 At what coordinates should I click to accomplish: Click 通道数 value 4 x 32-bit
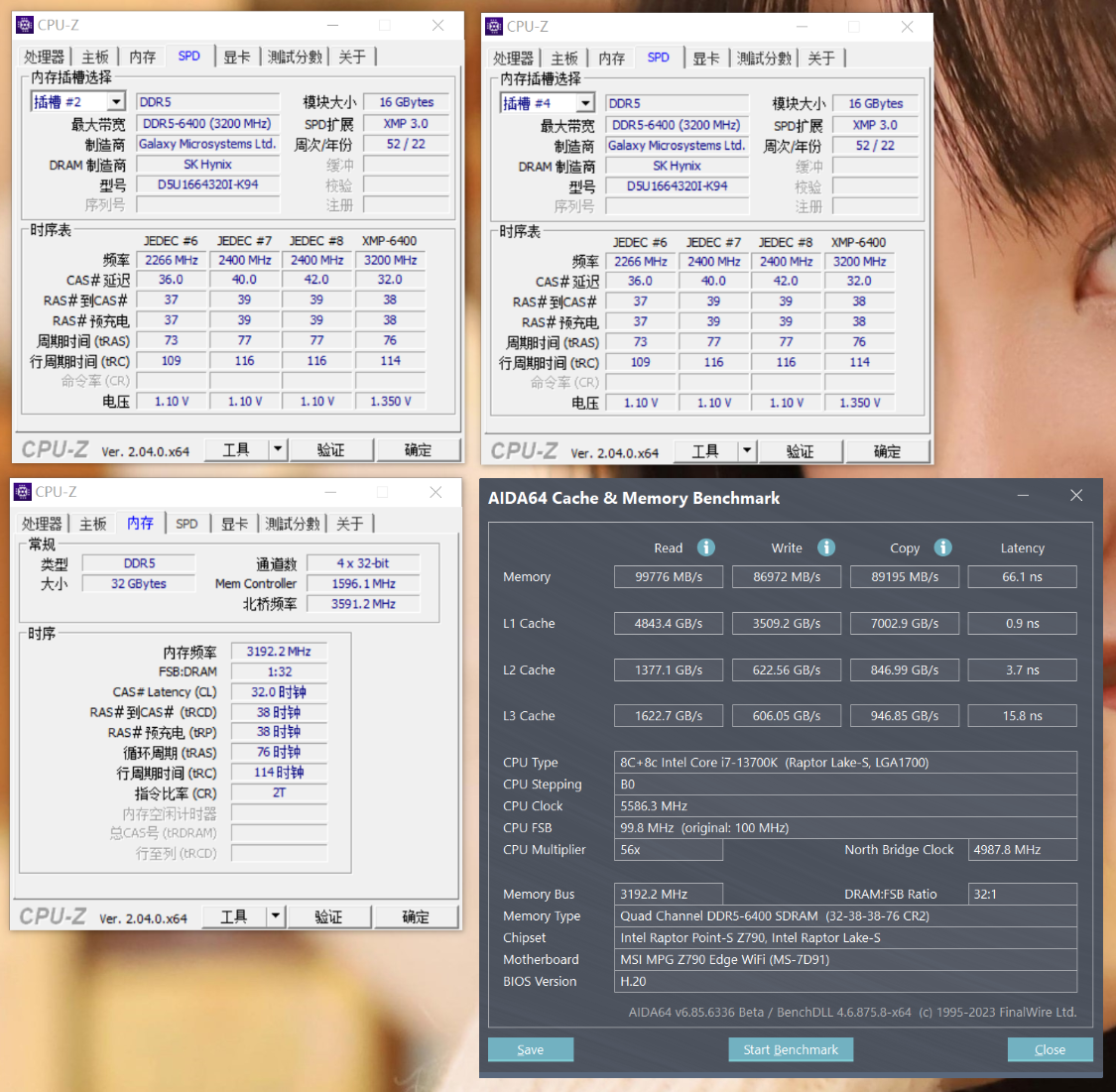pos(363,562)
